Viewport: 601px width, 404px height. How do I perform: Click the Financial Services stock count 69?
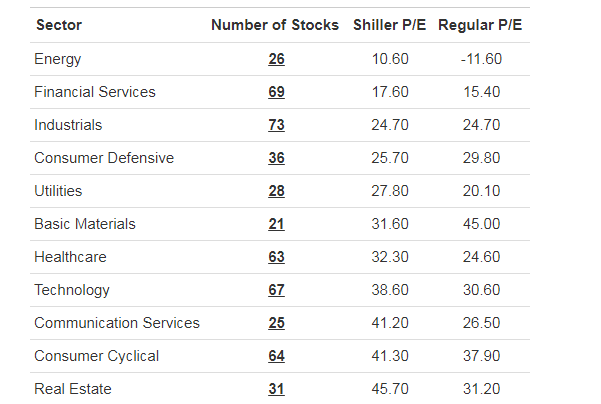point(276,92)
